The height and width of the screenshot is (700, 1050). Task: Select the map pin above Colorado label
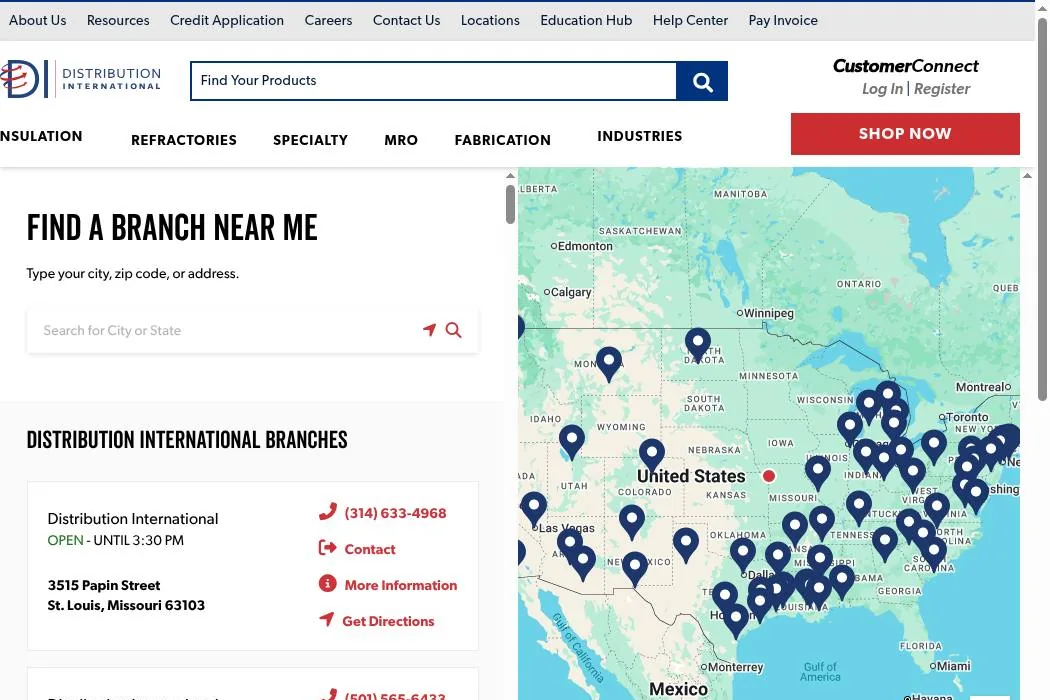click(x=652, y=455)
